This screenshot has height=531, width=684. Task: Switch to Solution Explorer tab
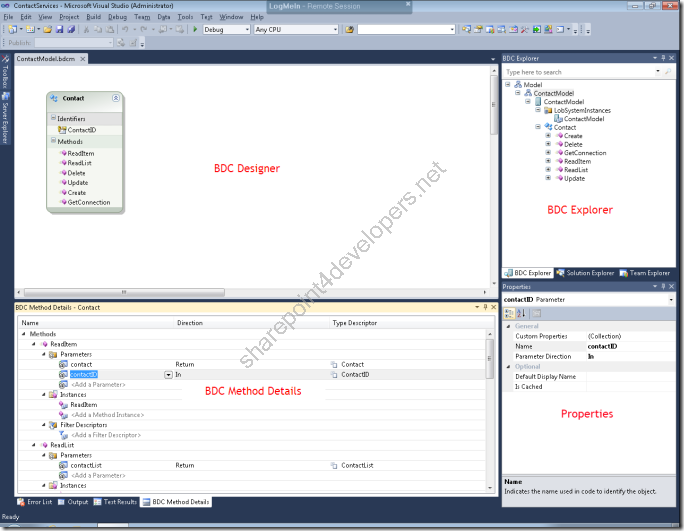point(585,273)
